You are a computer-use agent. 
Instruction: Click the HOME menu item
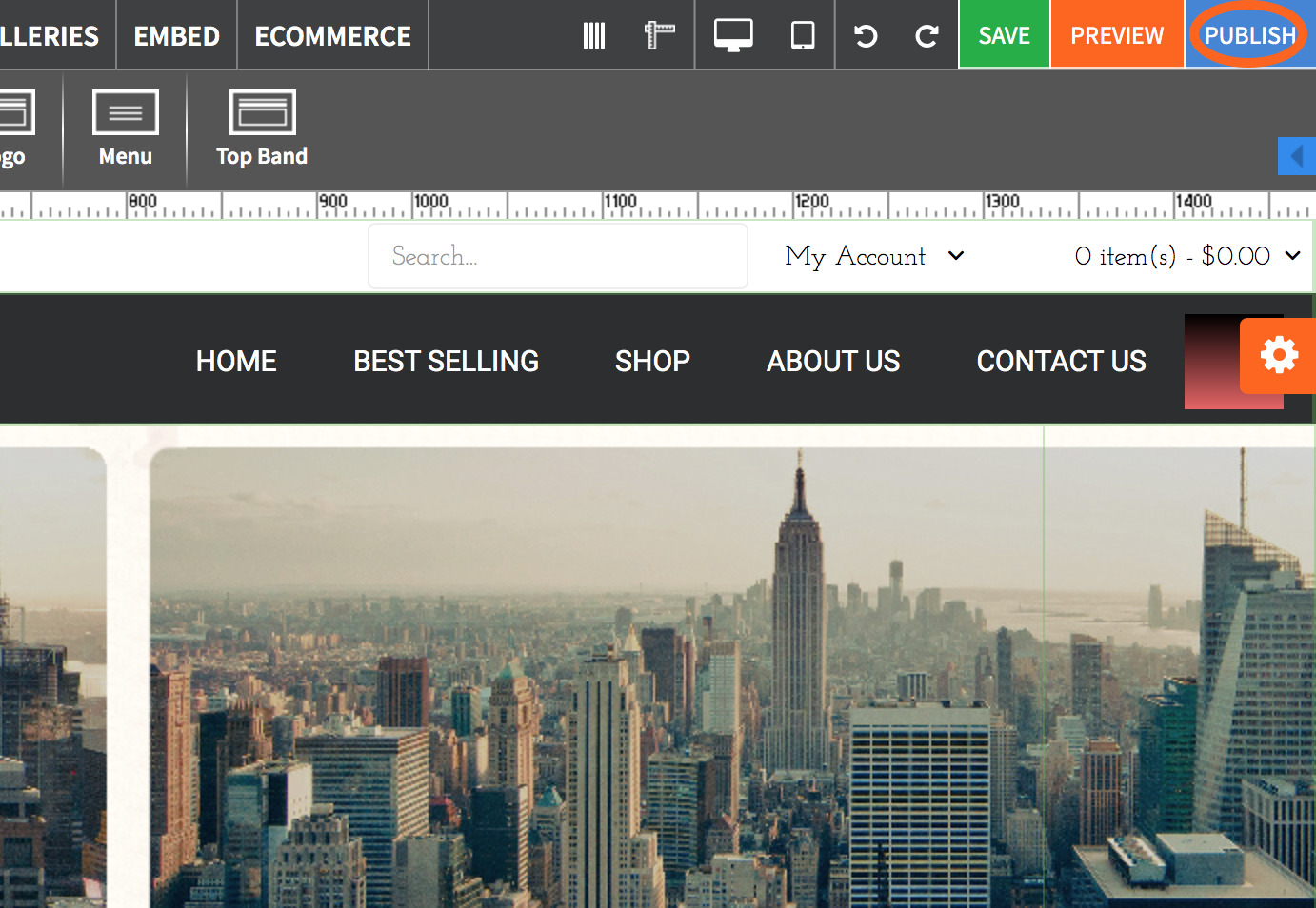pos(236,361)
